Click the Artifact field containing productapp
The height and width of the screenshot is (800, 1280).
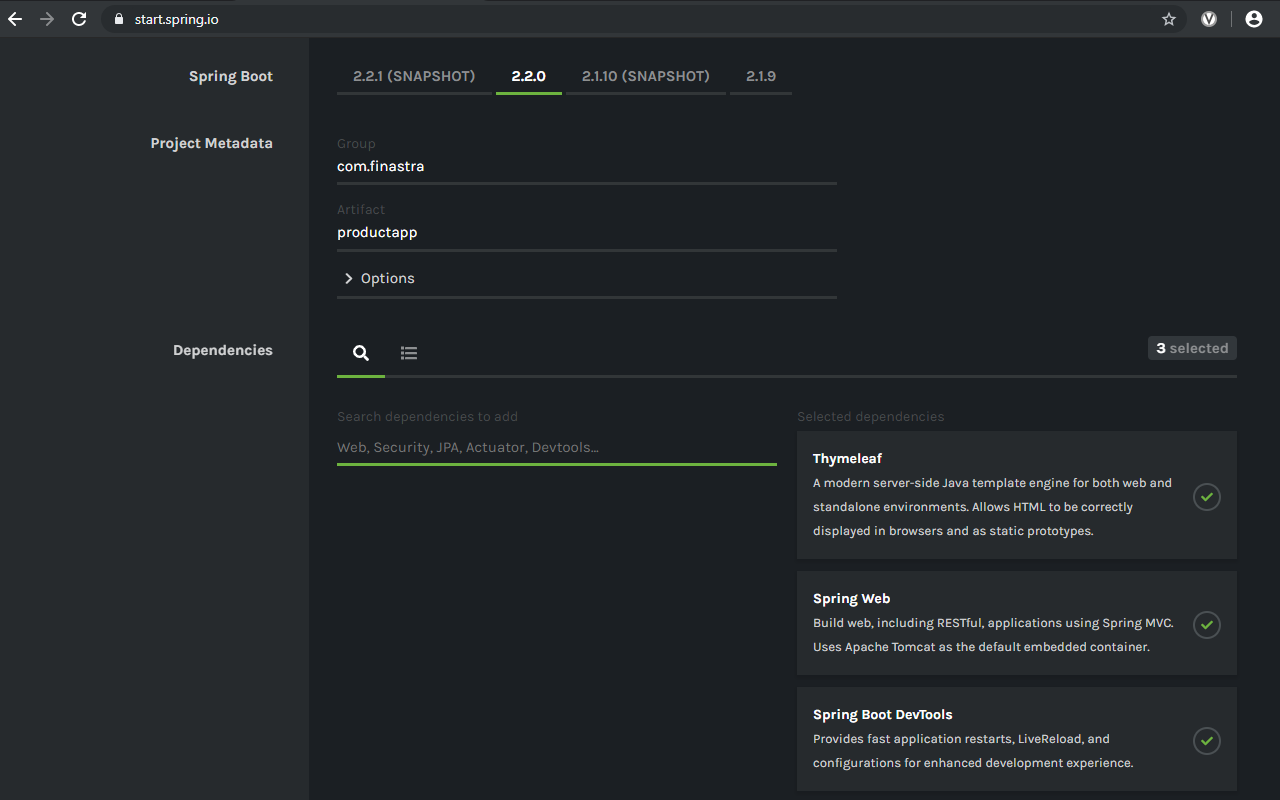587,232
